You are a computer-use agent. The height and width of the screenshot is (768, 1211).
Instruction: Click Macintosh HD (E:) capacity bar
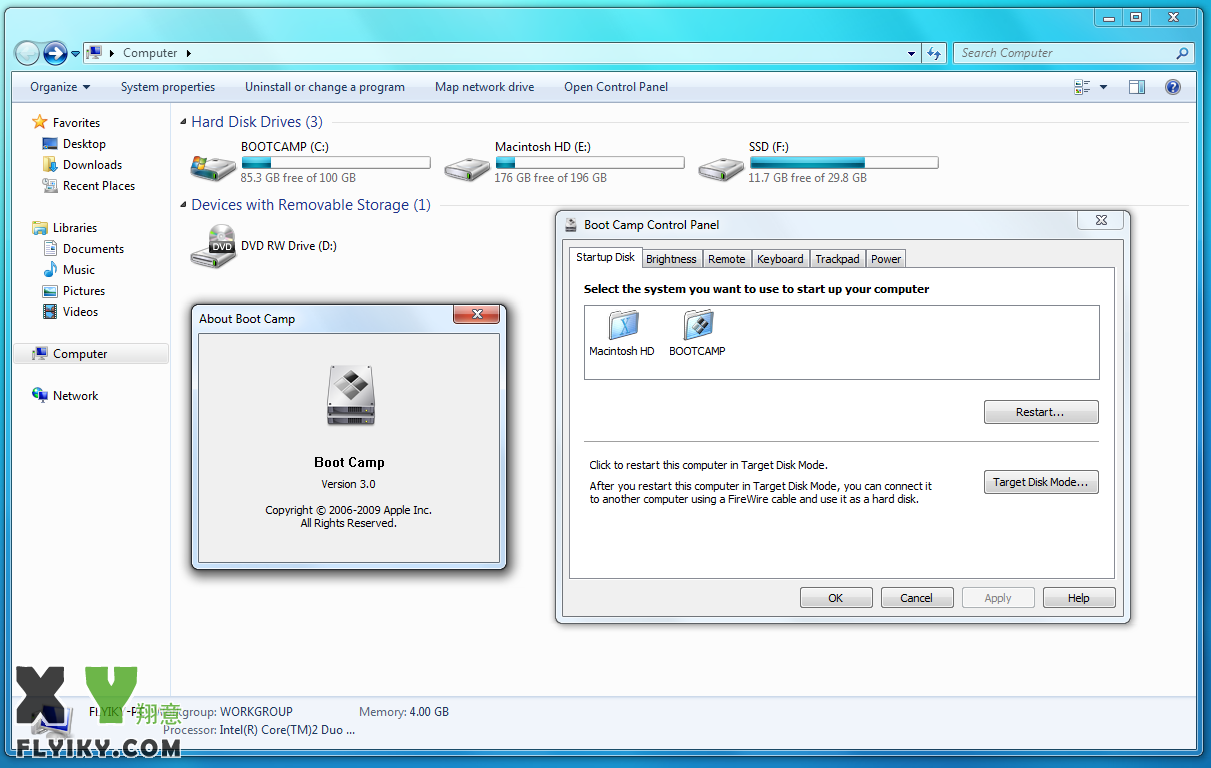[590, 162]
